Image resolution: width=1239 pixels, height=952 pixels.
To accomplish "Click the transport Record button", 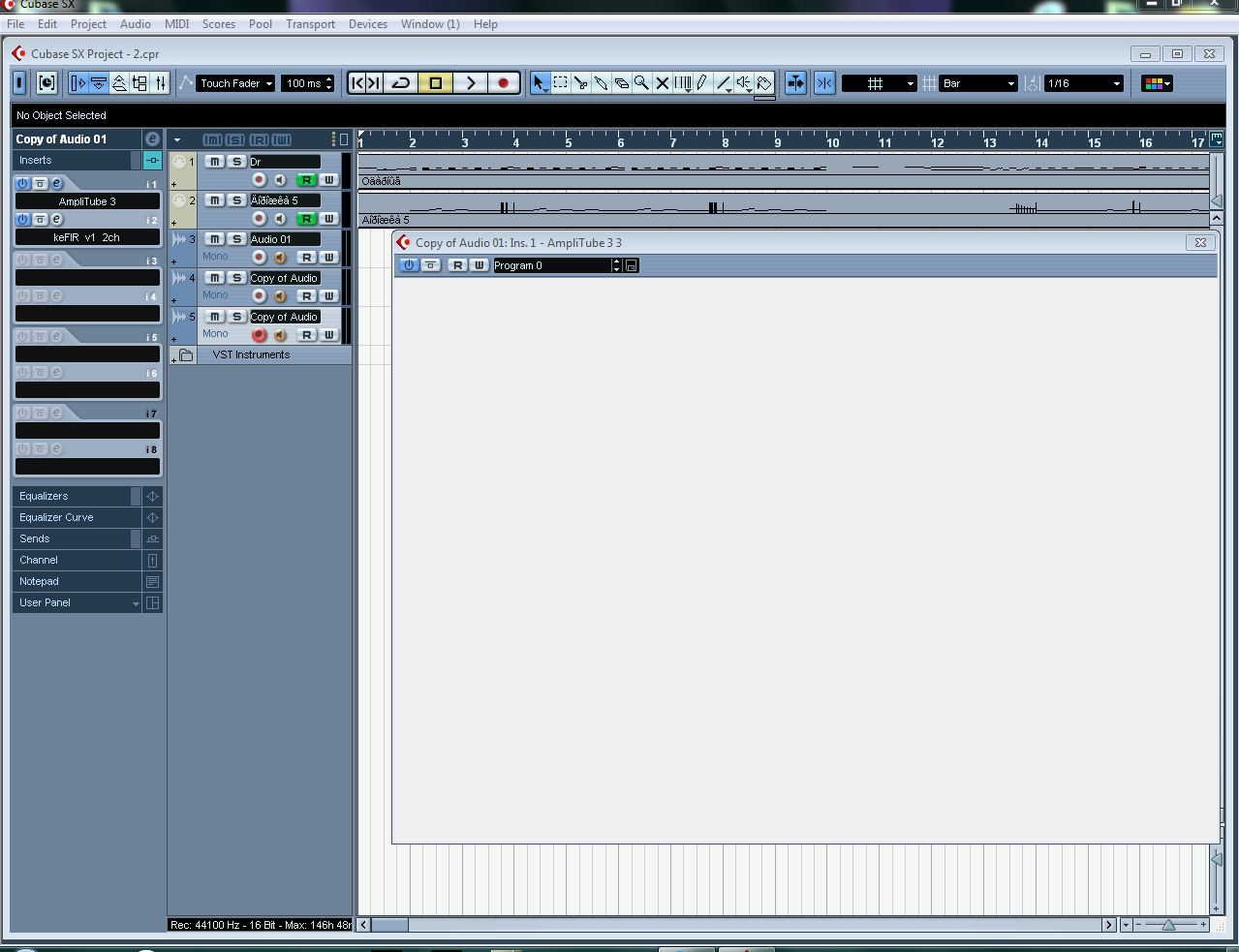I will (x=504, y=83).
